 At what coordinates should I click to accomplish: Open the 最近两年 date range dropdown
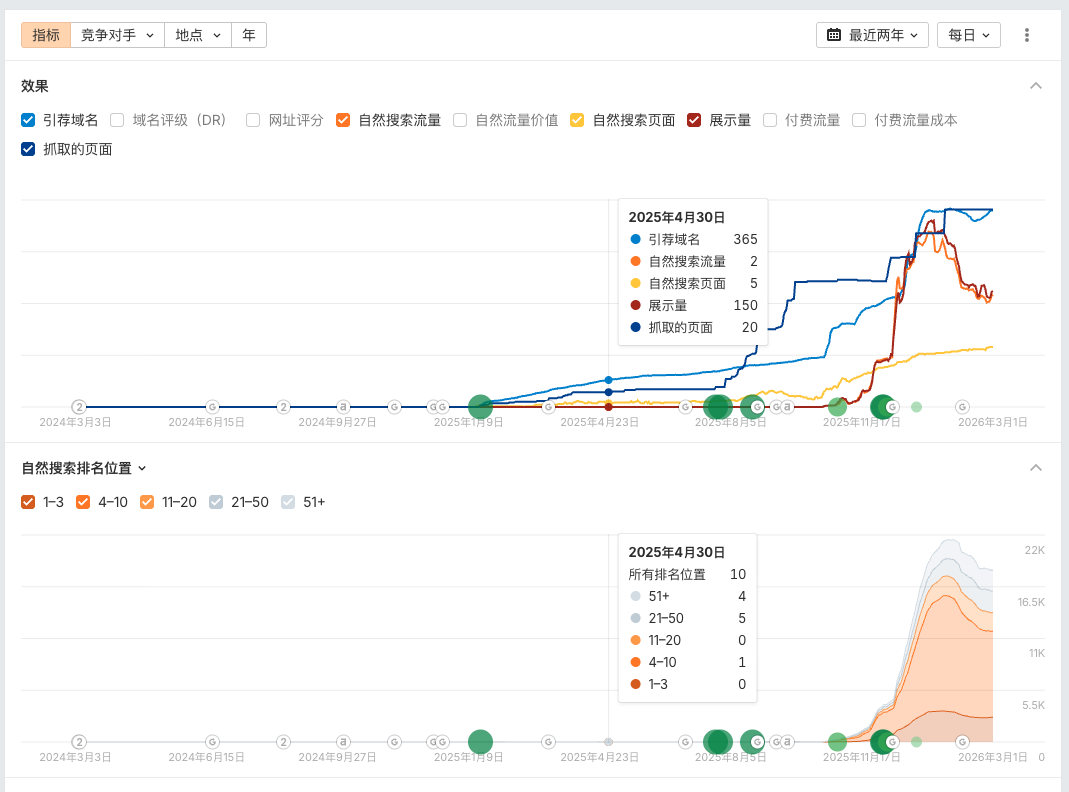click(x=872, y=35)
